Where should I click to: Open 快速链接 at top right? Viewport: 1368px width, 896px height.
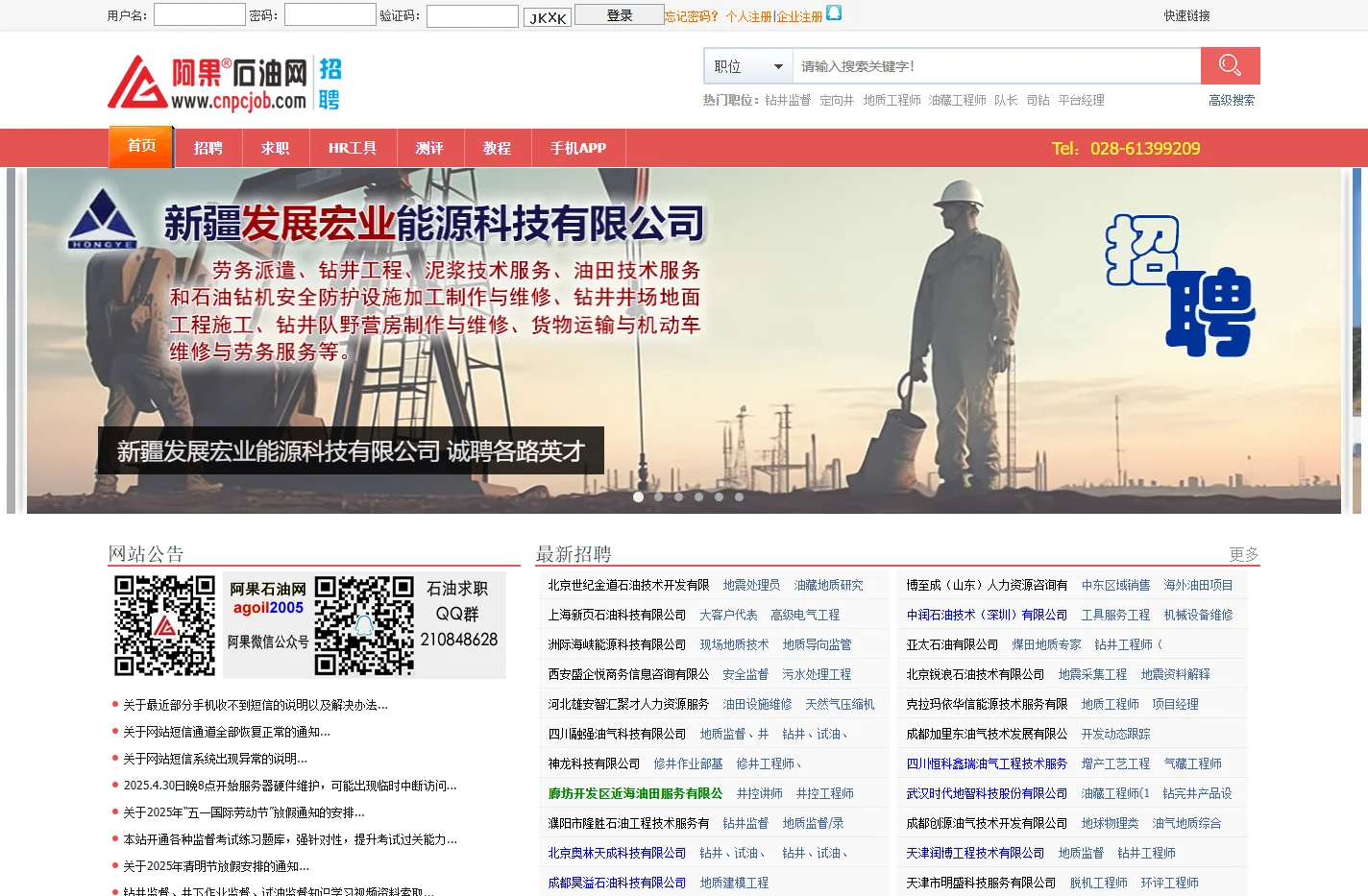click(1186, 15)
